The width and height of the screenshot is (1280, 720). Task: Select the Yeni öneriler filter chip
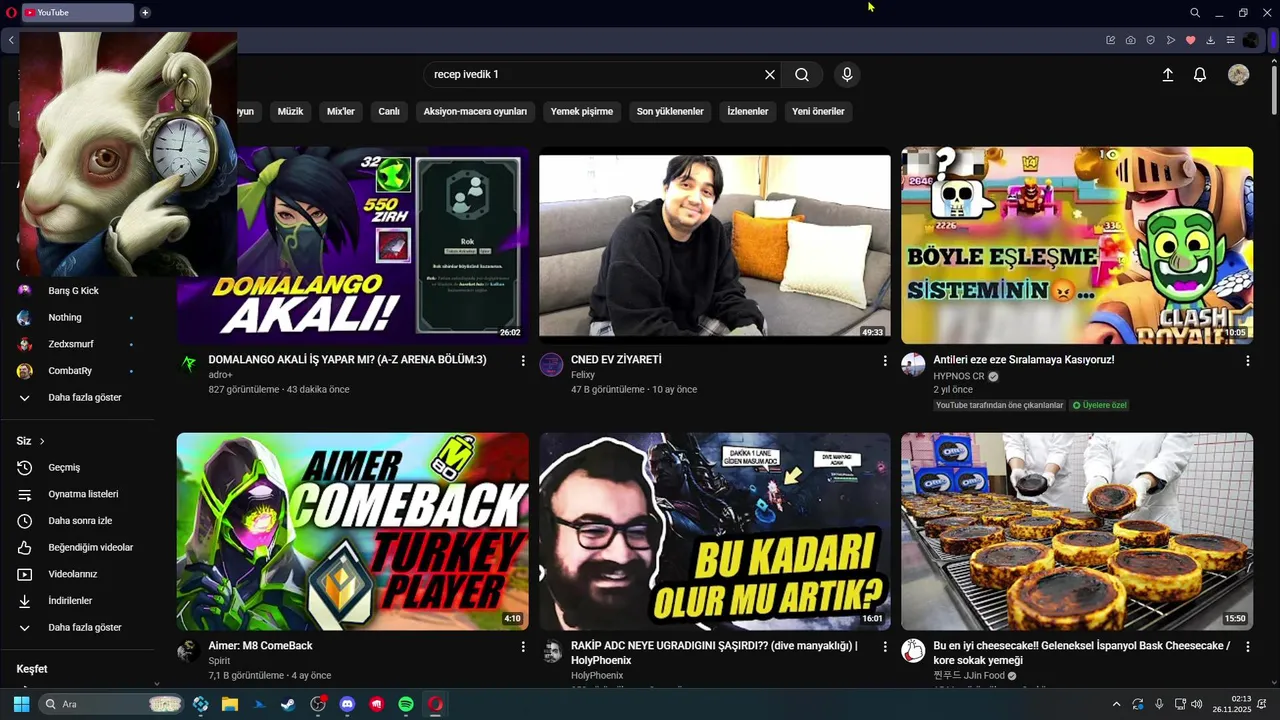[x=818, y=111]
